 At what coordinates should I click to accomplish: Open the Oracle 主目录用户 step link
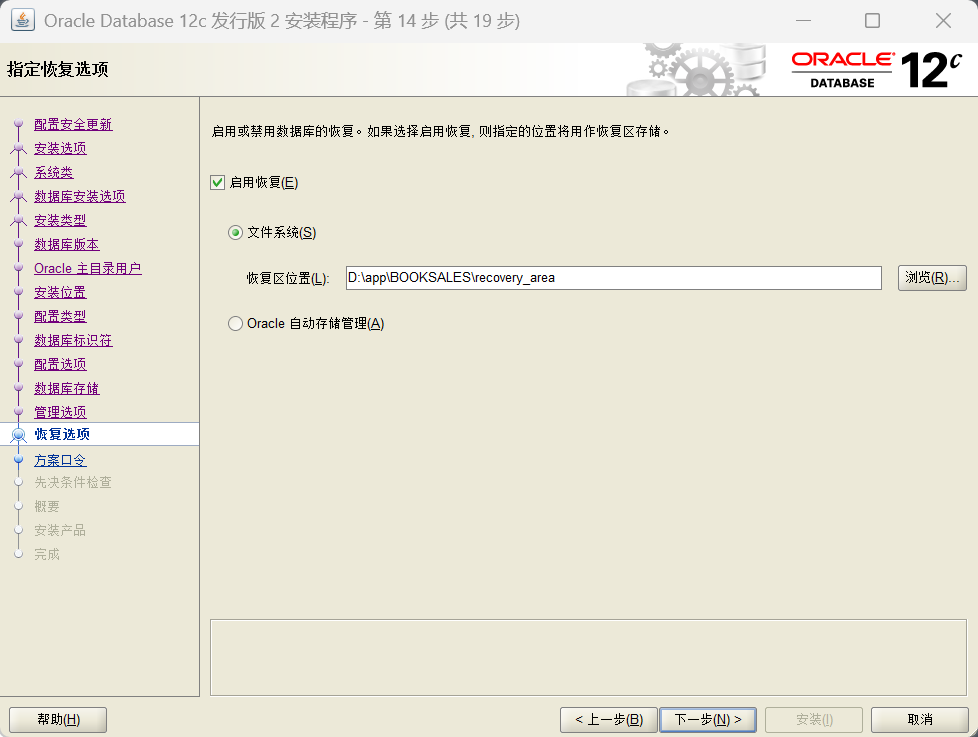88,268
